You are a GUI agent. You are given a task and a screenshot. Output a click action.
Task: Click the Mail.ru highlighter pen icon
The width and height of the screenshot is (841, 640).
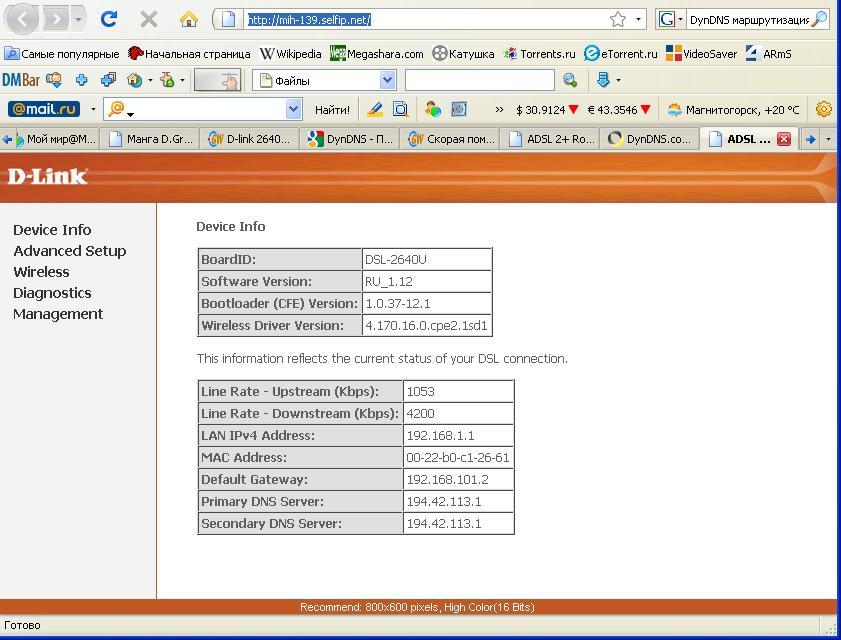(x=375, y=109)
